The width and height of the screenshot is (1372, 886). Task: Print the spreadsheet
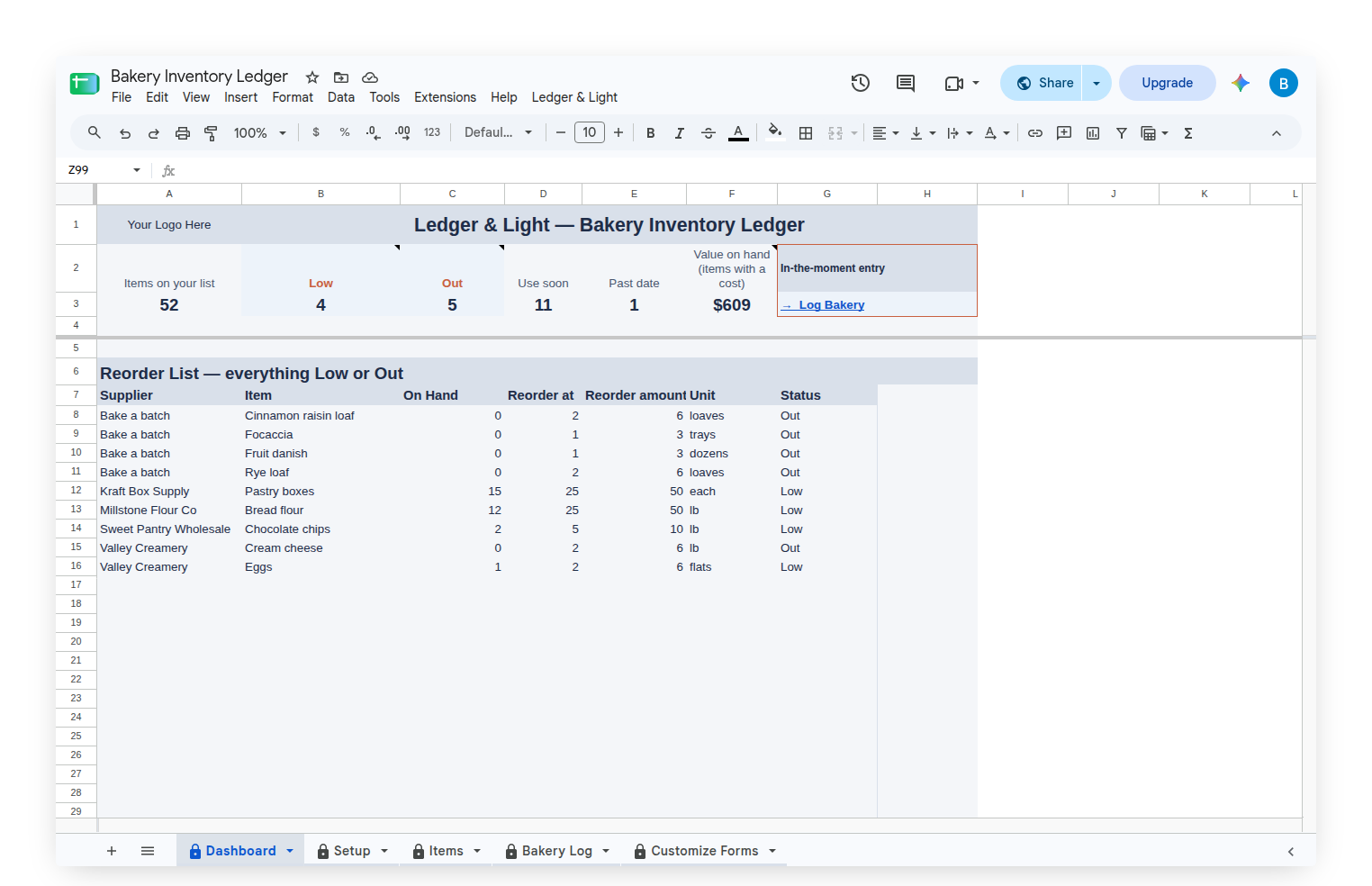[183, 133]
